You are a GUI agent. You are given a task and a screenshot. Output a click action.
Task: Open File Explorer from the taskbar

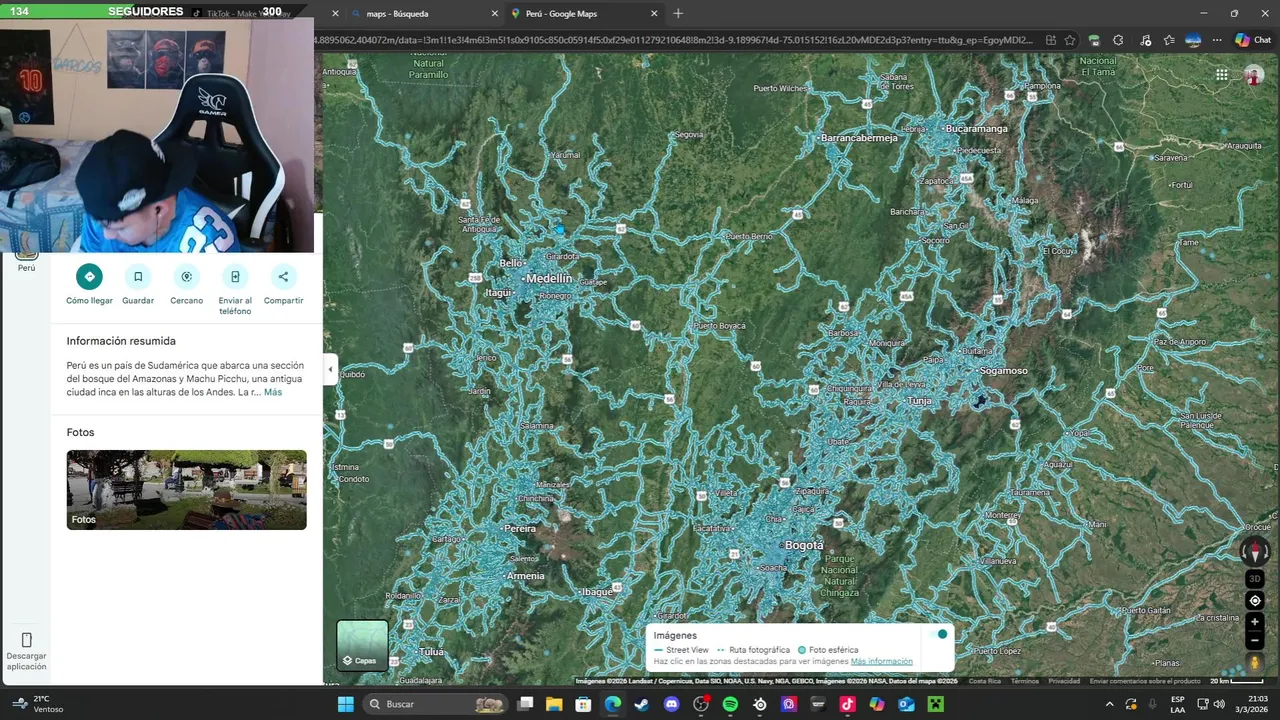554,704
